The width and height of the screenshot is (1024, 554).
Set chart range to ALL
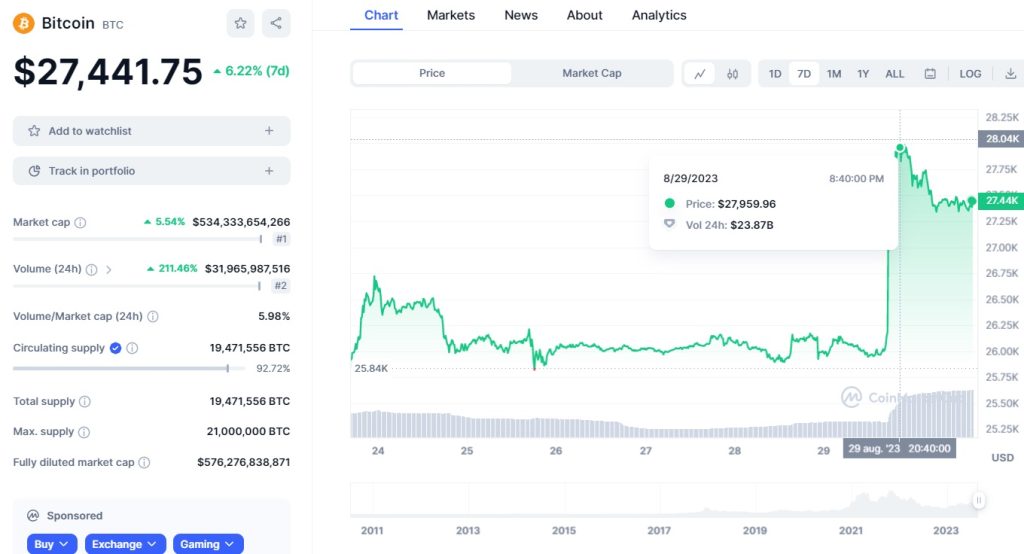(895, 74)
